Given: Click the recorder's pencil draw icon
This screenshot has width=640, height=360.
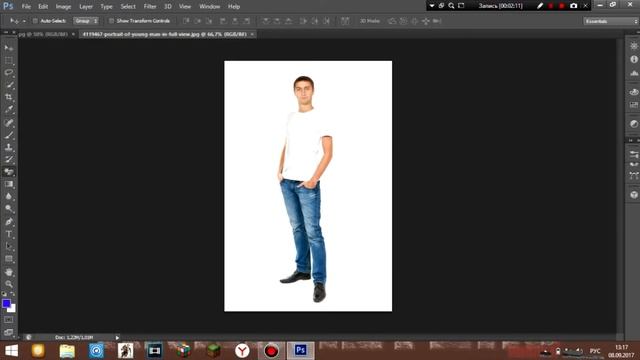Looking at the screenshot, I should [x=540, y=6].
